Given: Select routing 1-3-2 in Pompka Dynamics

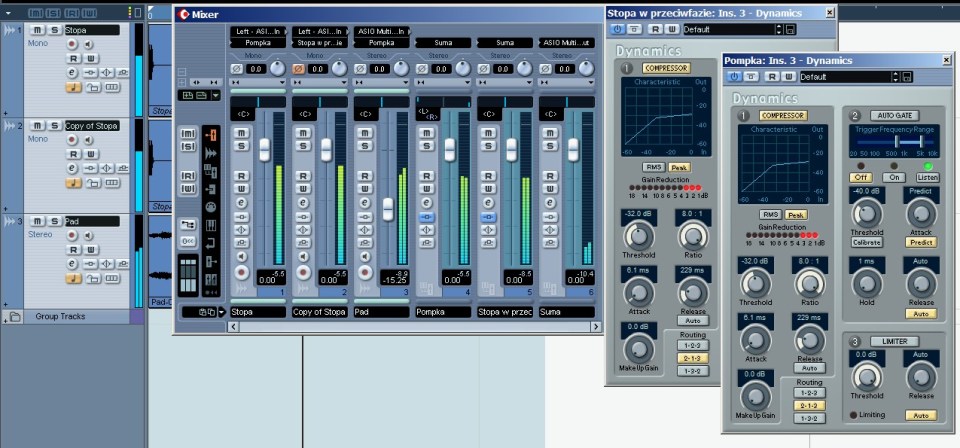Looking at the screenshot, I should tap(808, 418).
